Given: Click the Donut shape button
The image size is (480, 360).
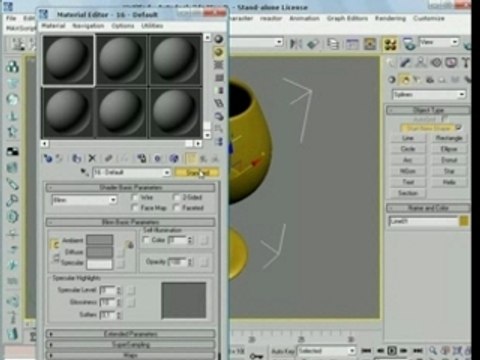Looking at the screenshot, I should [449, 160].
